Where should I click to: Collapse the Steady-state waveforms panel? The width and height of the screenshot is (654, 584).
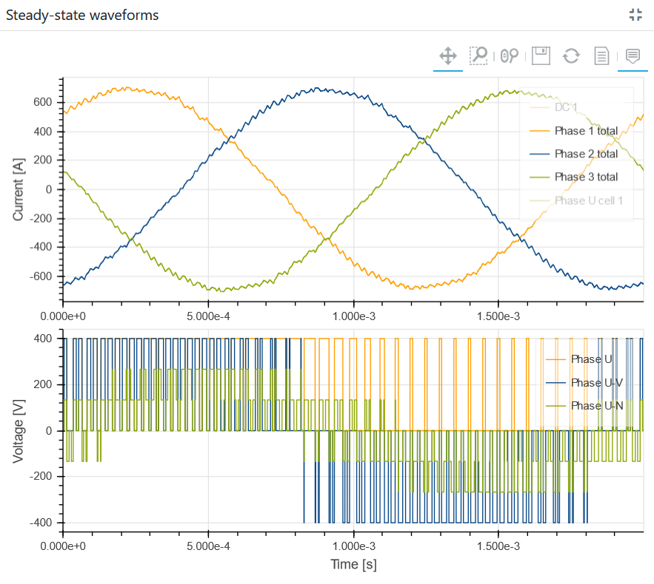635,15
